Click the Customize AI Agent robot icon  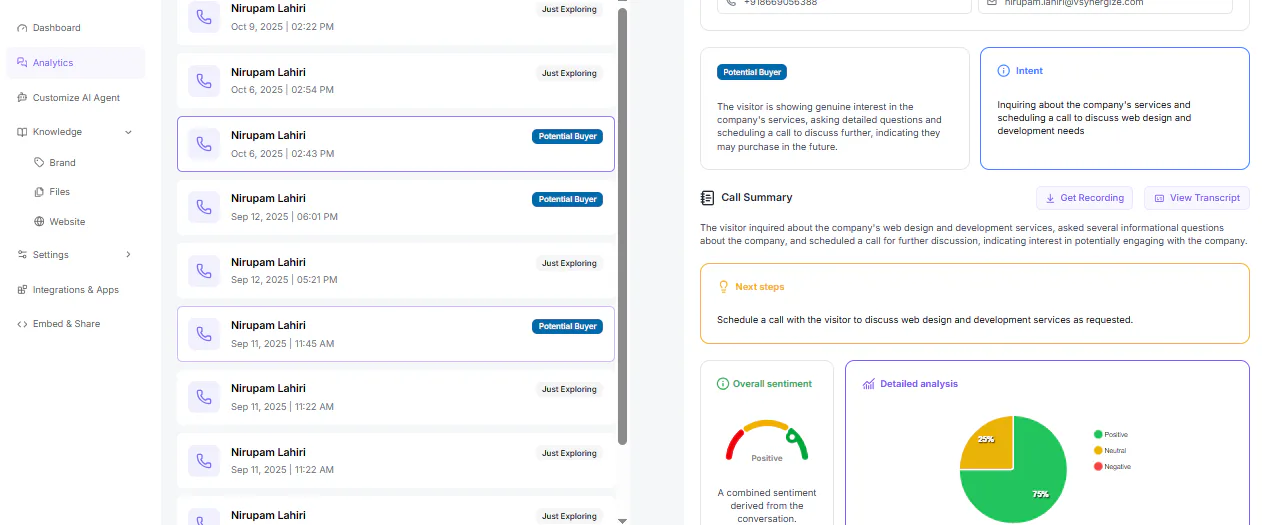[x=22, y=98]
